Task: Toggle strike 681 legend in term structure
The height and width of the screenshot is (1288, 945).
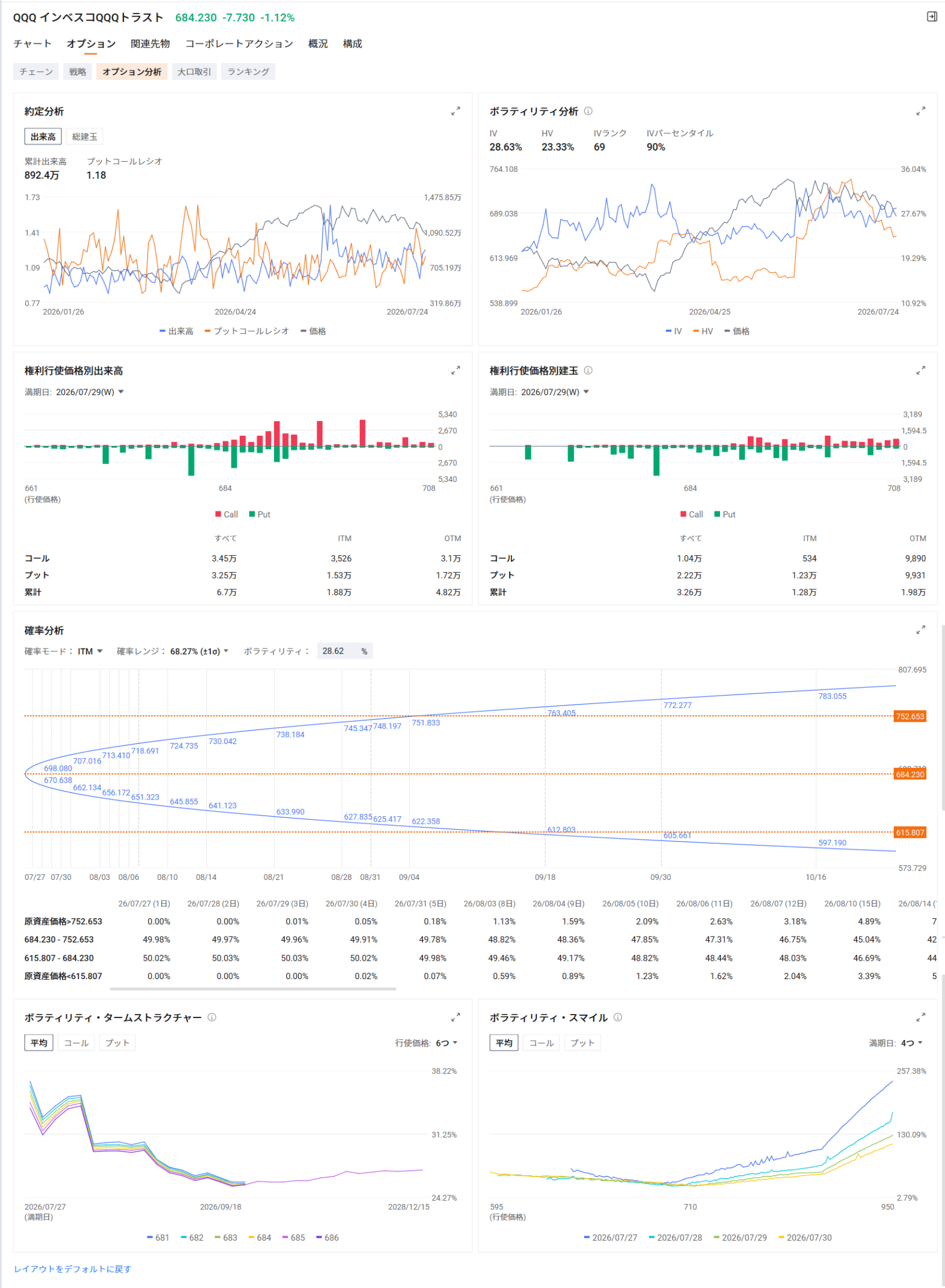Action: coord(158,1238)
